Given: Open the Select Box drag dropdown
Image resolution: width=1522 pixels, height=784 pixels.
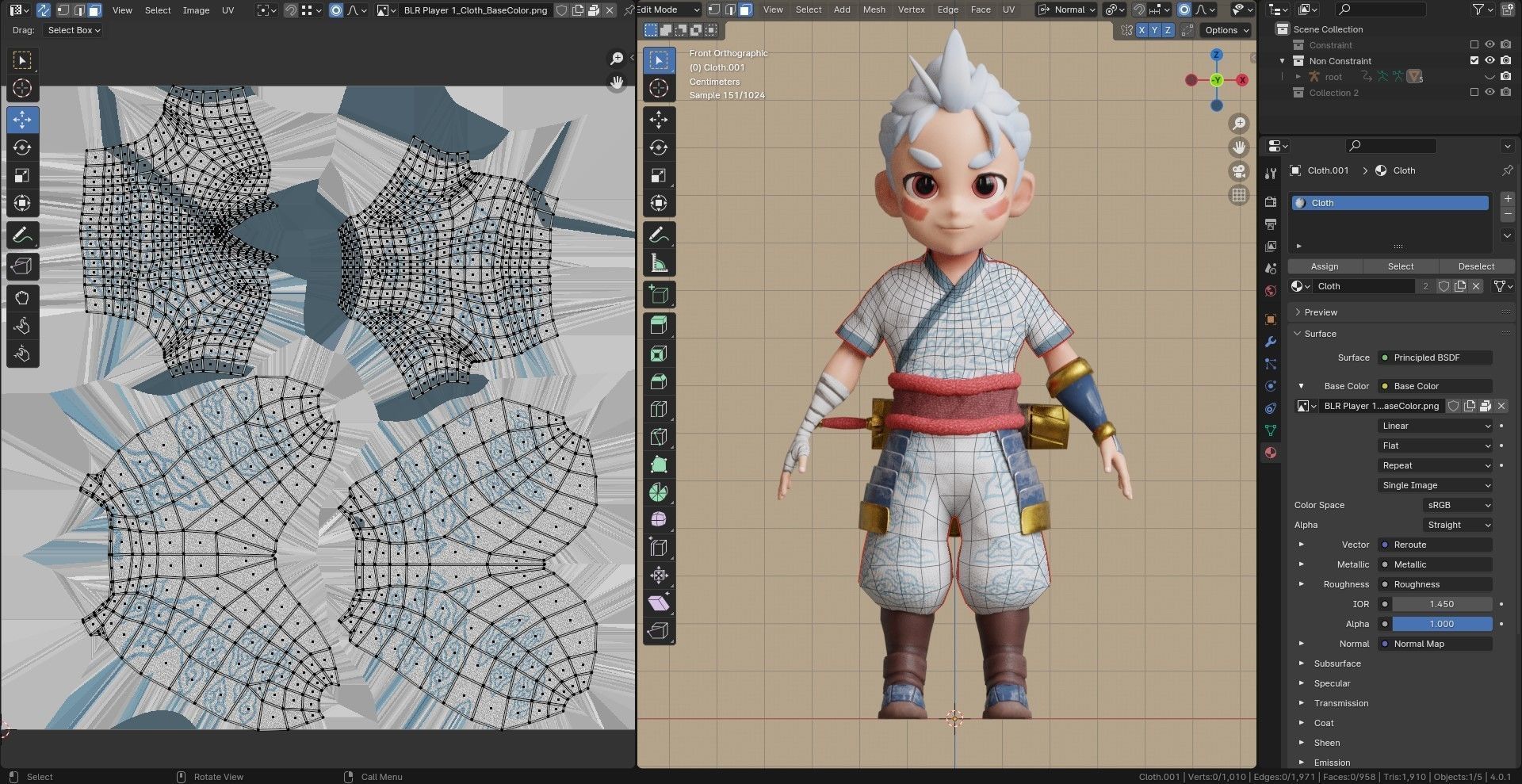Looking at the screenshot, I should pos(74,30).
